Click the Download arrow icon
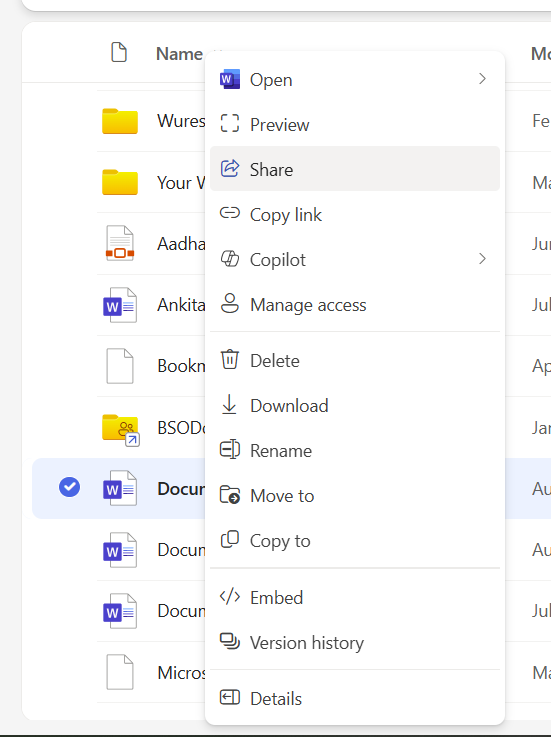Viewport: 551px width, 737px height. [229, 405]
